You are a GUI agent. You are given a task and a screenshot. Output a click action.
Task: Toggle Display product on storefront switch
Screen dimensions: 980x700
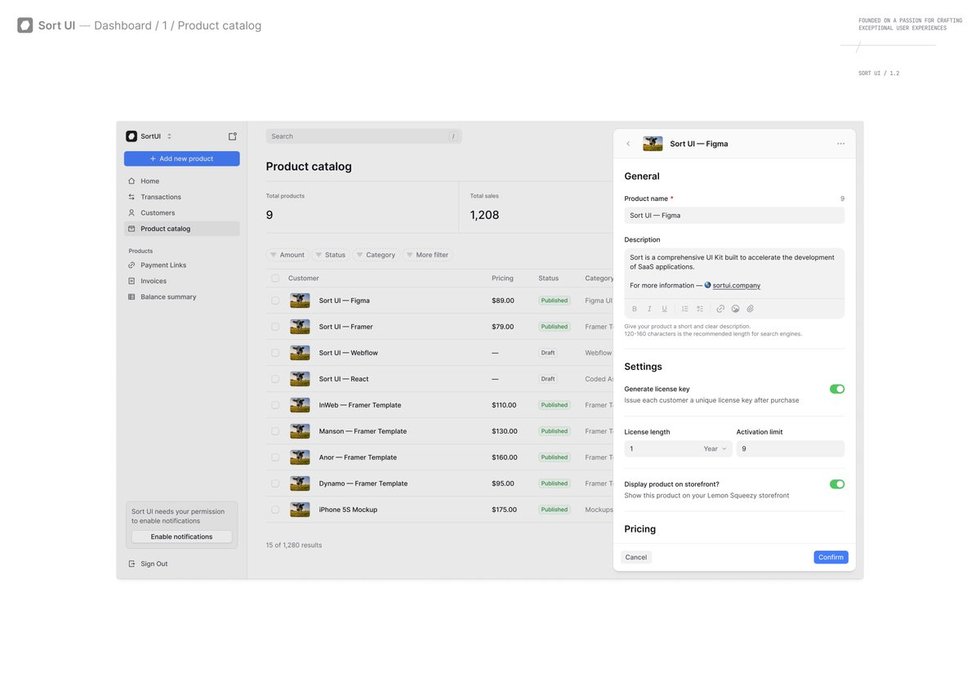coord(837,484)
